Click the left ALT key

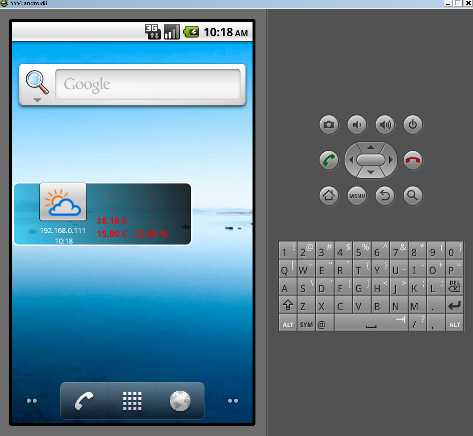tap(287, 323)
